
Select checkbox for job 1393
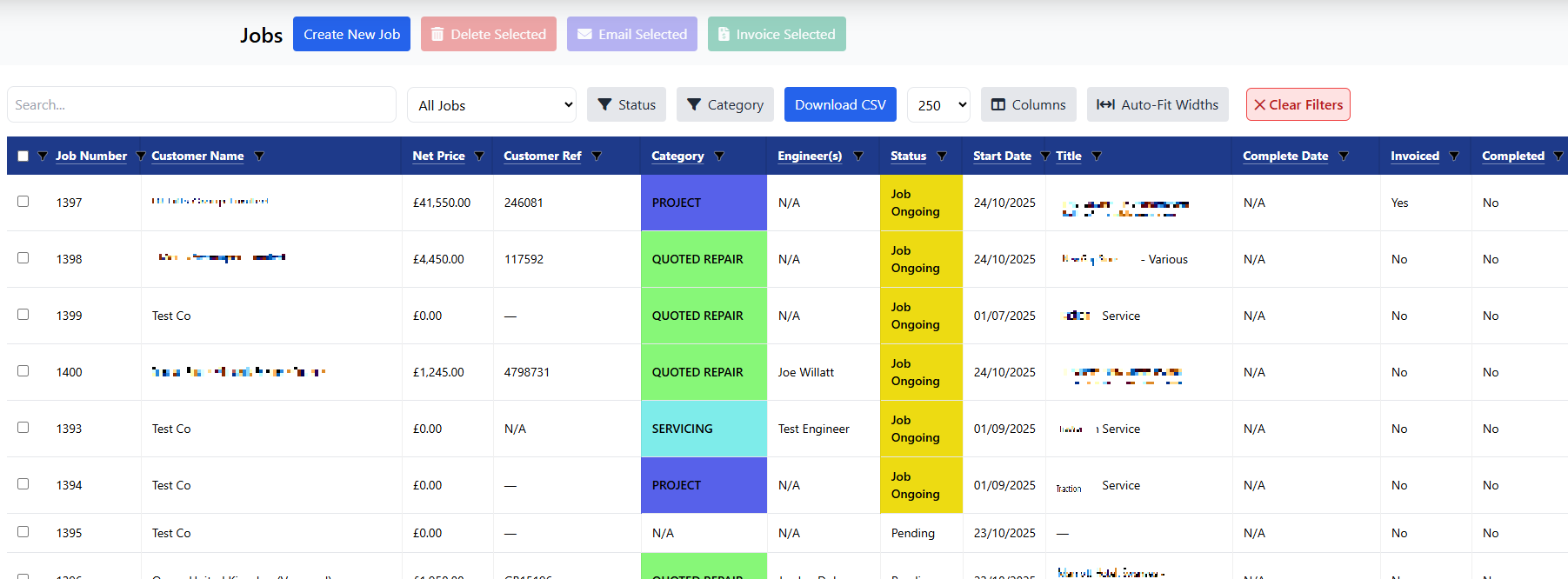click(23, 428)
